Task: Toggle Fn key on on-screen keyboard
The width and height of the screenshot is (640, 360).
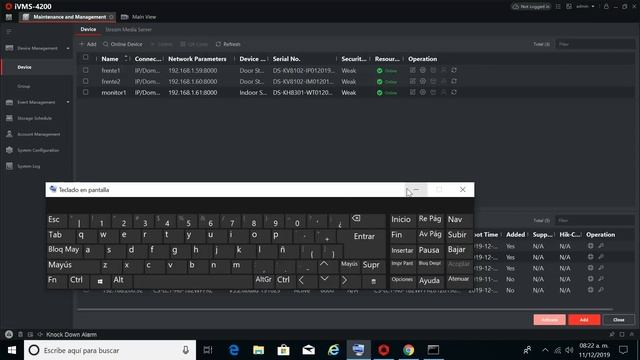Action: click(57, 280)
